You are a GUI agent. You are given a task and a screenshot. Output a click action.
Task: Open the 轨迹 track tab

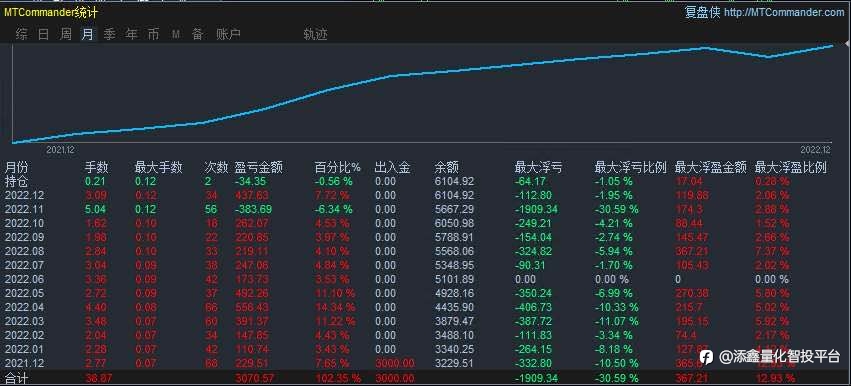point(316,35)
